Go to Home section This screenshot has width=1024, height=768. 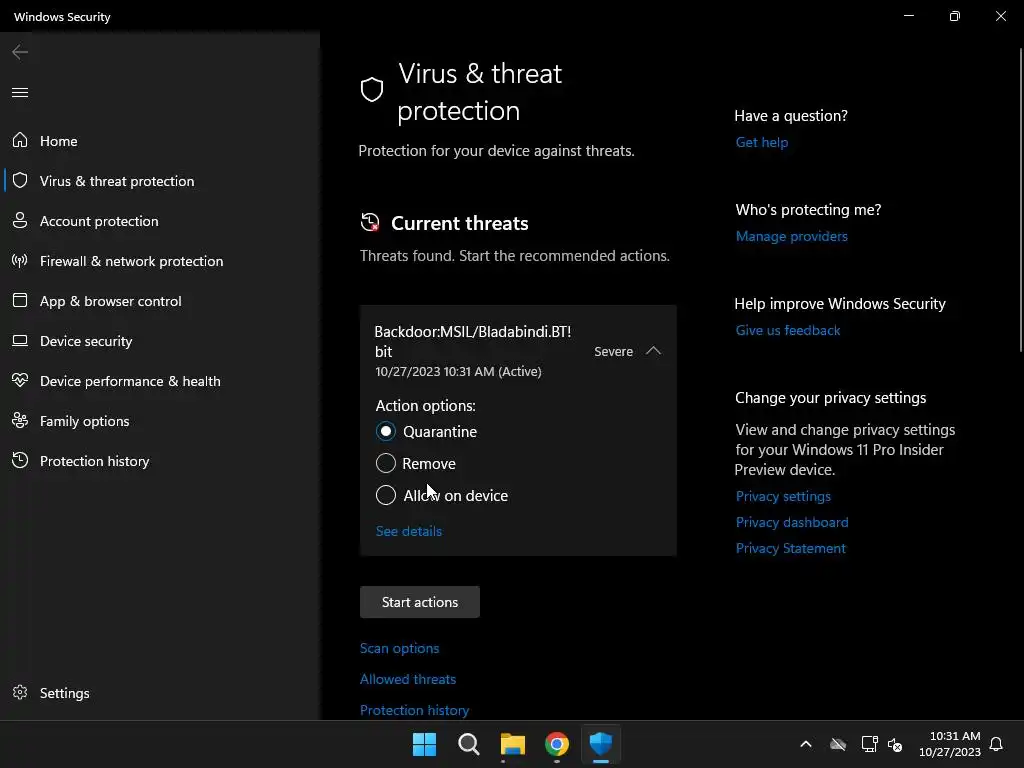[59, 141]
